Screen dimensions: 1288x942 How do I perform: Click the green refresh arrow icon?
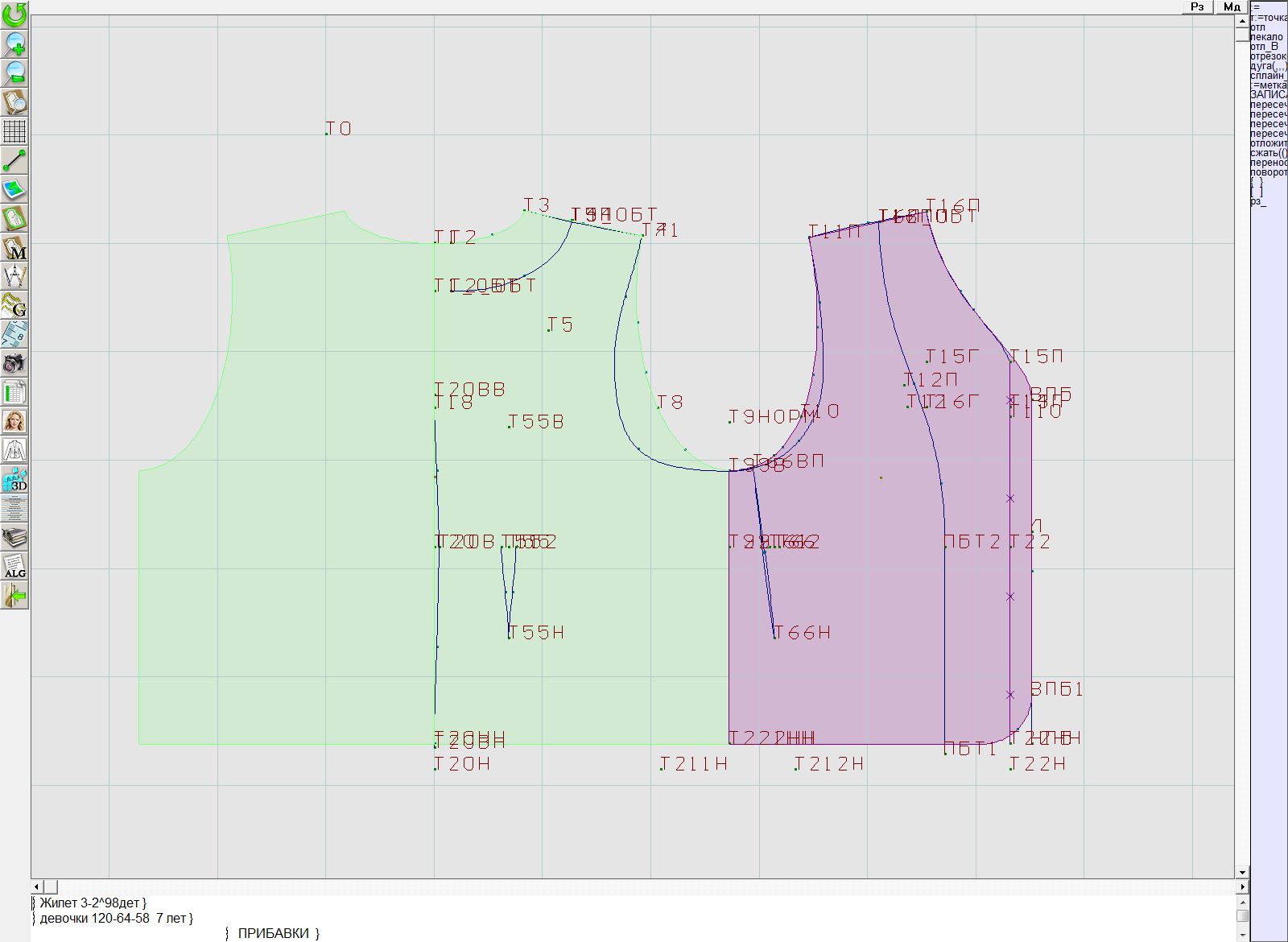pos(14,14)
